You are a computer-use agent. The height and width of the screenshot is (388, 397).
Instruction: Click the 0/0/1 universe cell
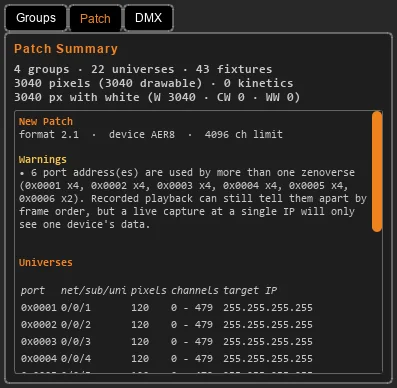[x=76, y=307]
